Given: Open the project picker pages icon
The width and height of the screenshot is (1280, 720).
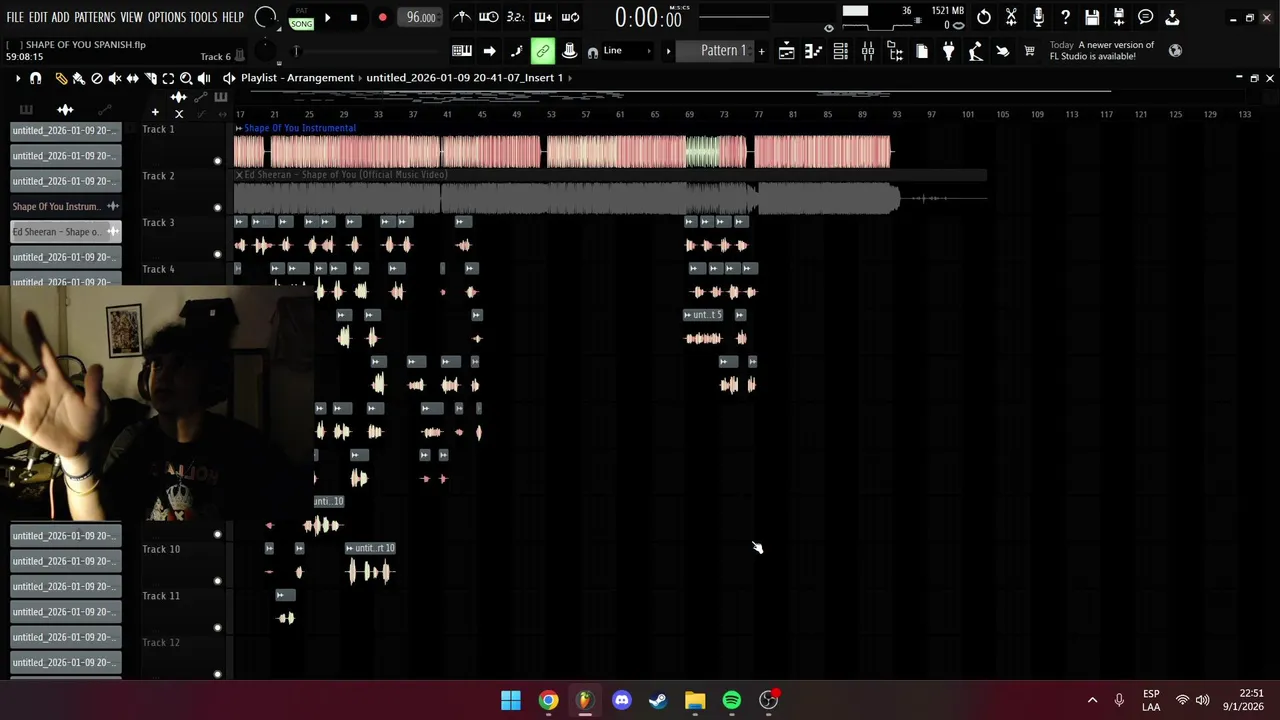Looking at the screenshot, I should [922, 51].
